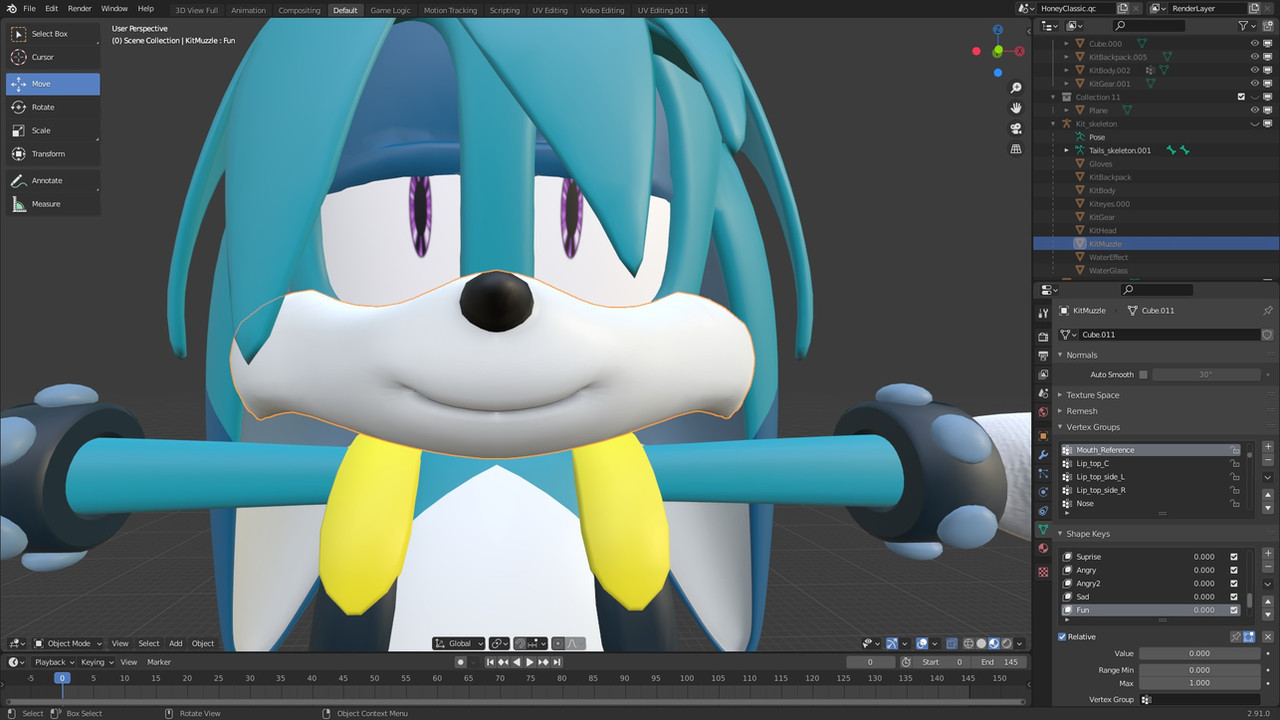The width and height of the screenshot is (1280, 720).
Task: Activate the Cursor tool
Action: [x=52, y=57]
